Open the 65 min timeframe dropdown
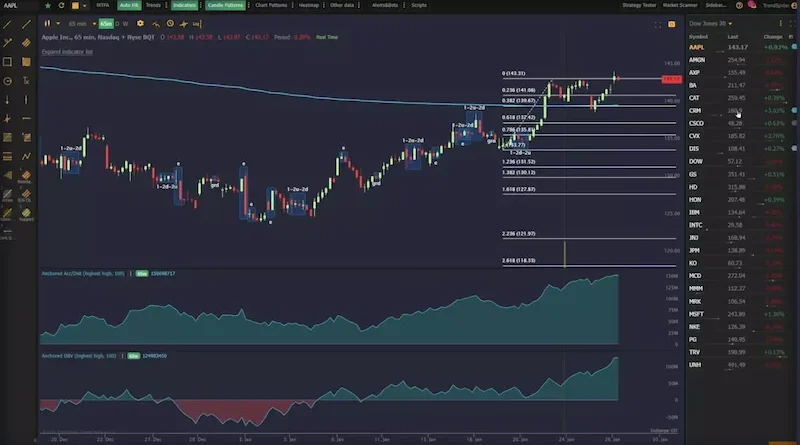800x445 pixels. tap(78, 22)
